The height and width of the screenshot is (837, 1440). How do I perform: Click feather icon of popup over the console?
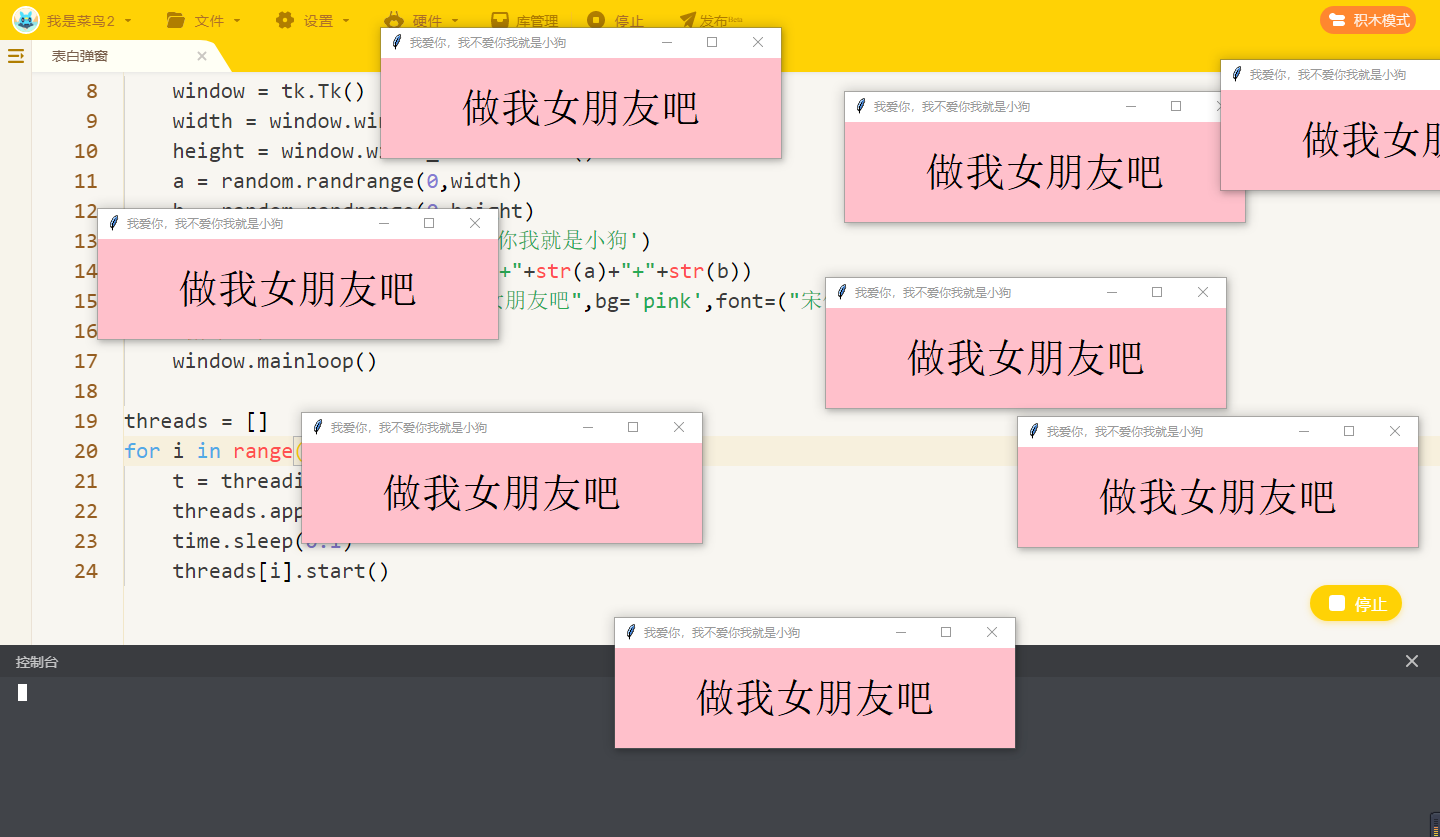coord(631,632)
